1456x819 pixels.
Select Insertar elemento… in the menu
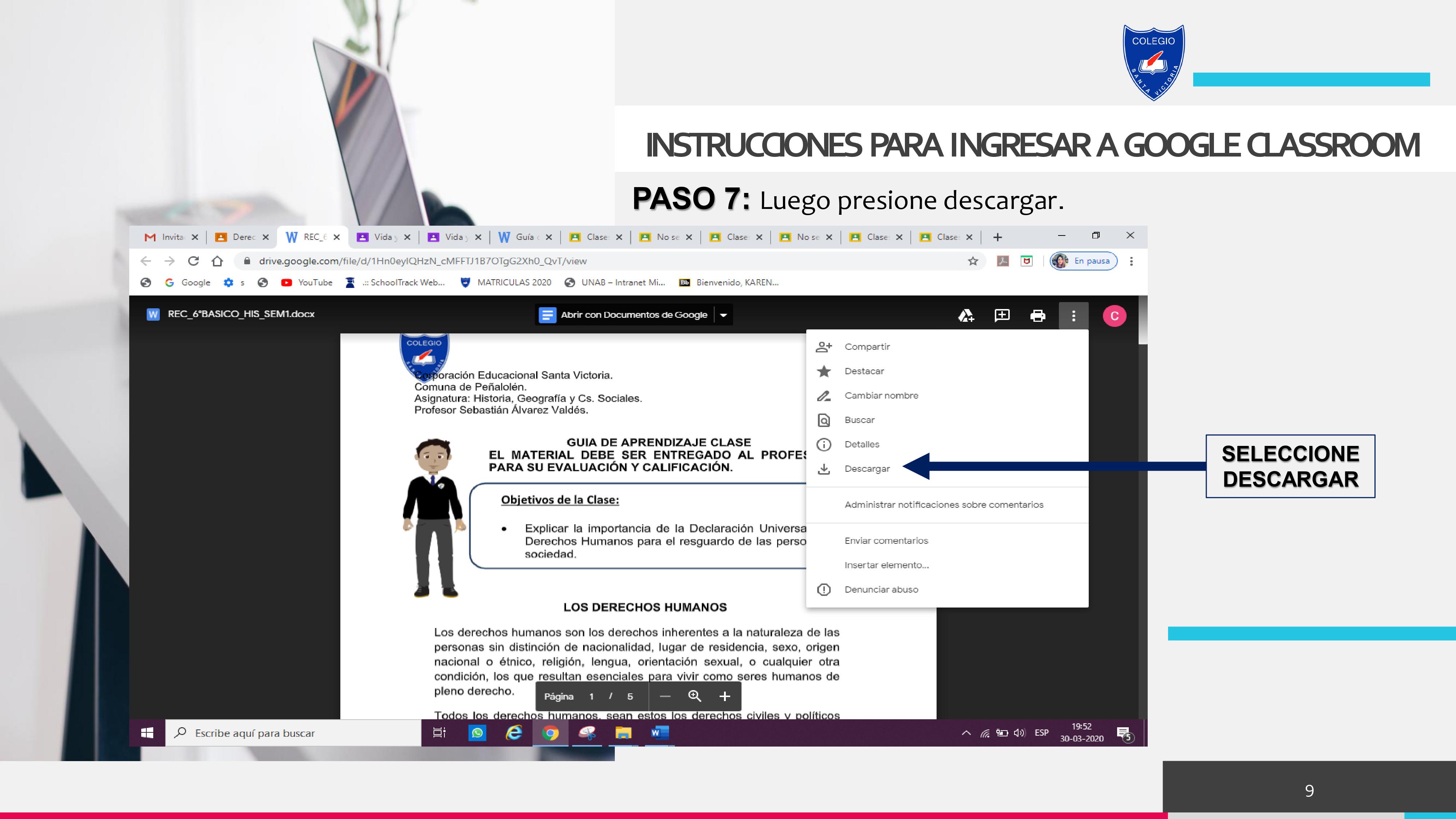pyautogui.click(x=947, y=565)
